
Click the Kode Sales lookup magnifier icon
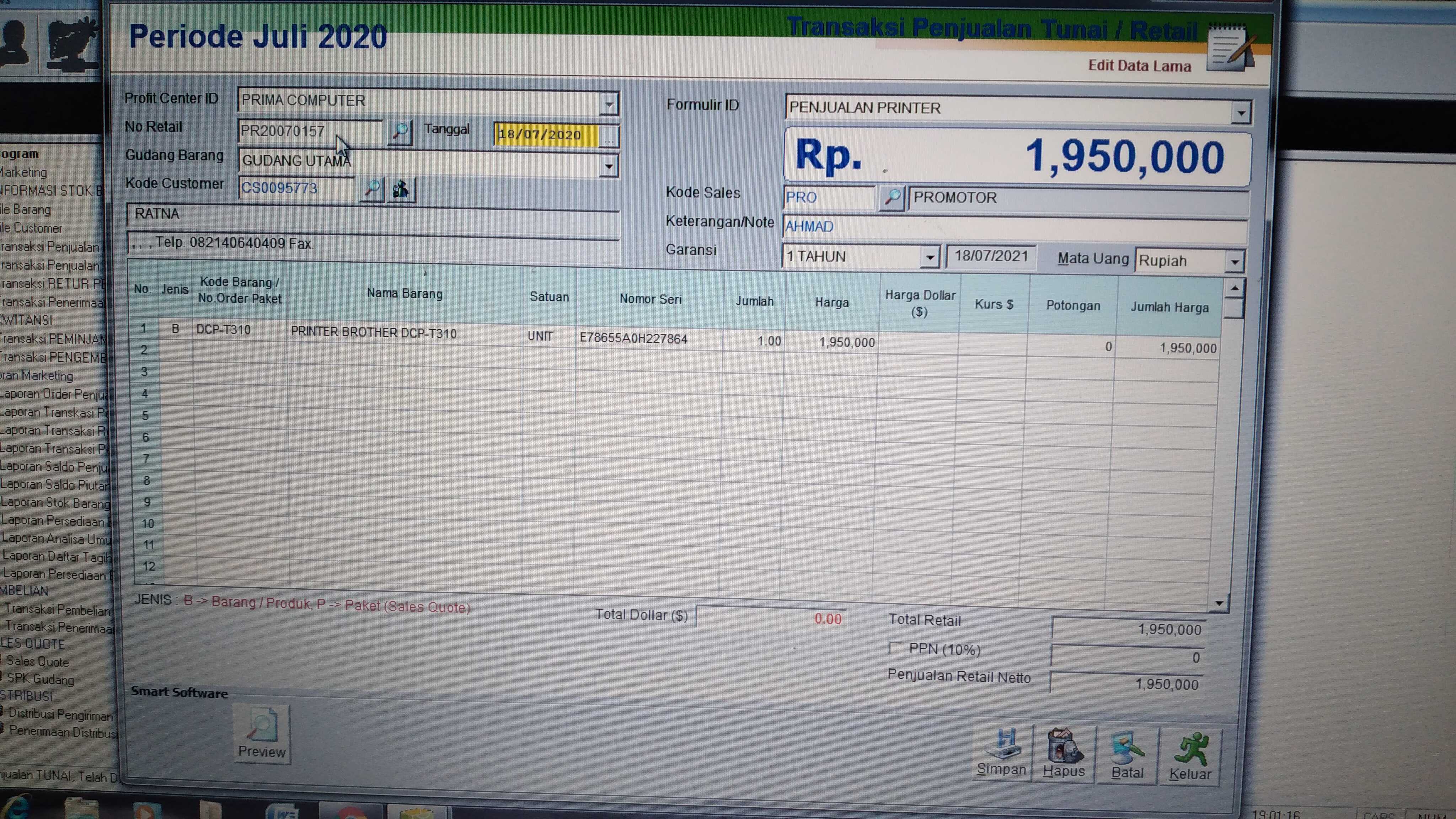(x=892, y=197)
